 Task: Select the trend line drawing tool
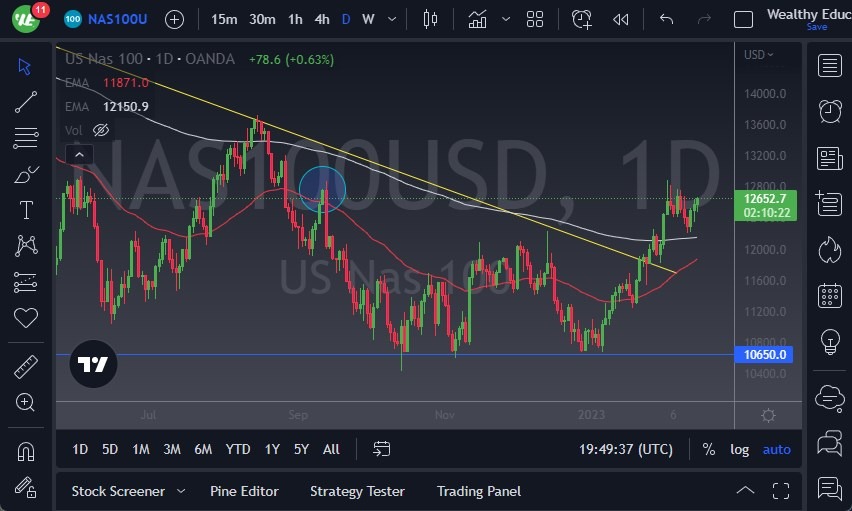pos(26,102)
